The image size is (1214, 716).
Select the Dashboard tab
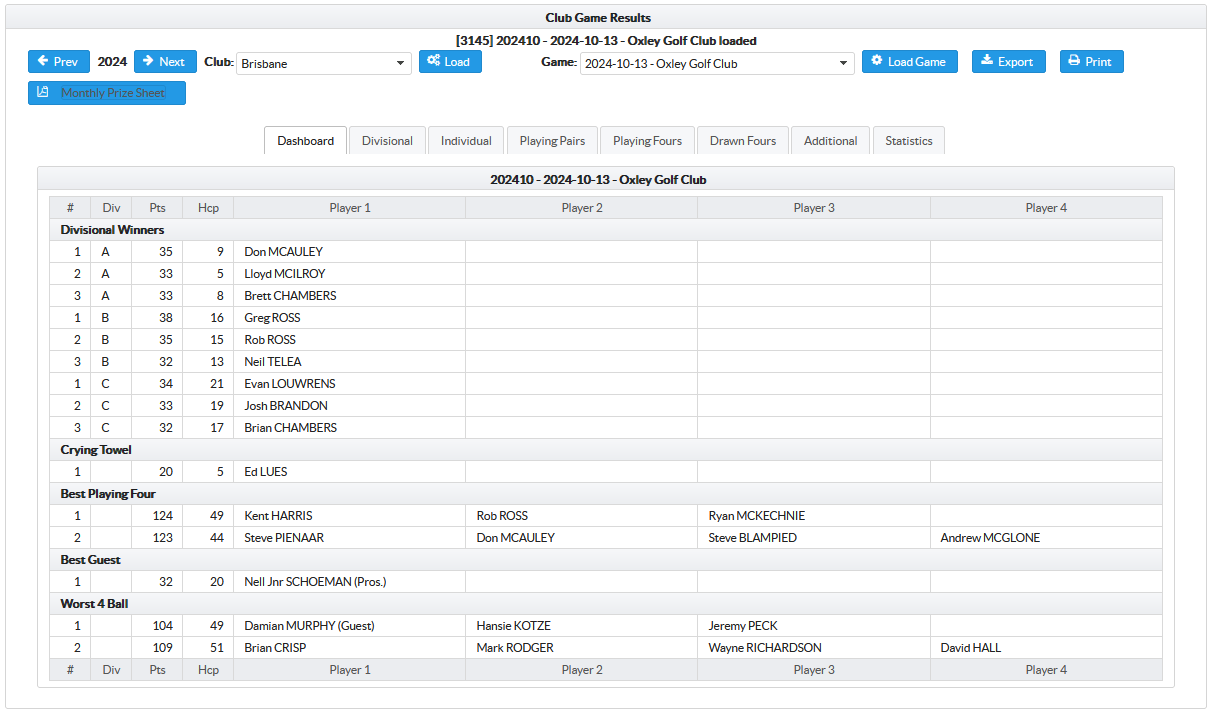[306, 141]
